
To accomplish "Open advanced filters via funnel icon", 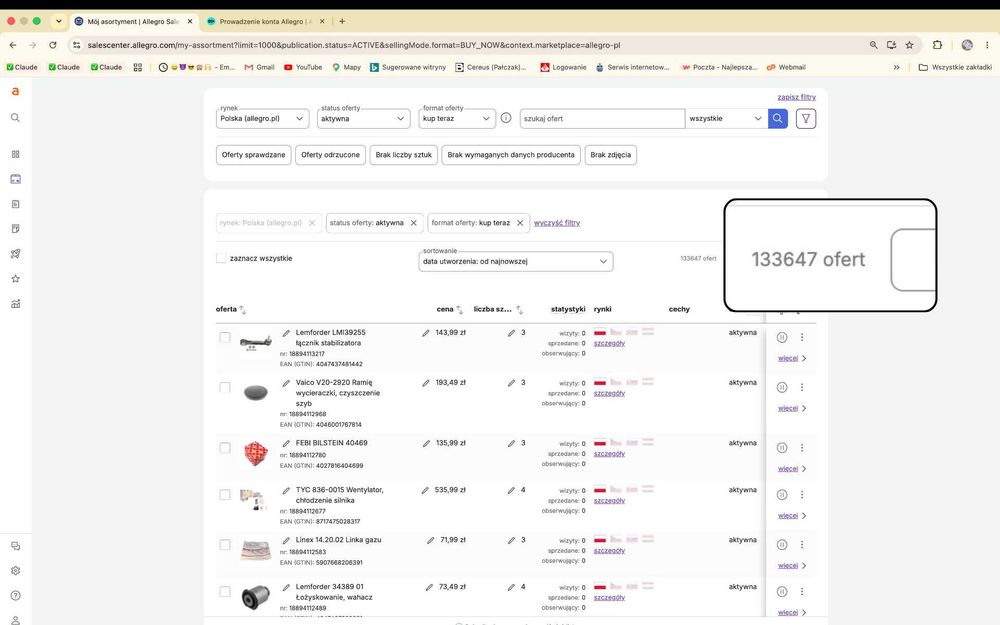I will [805, 119].
